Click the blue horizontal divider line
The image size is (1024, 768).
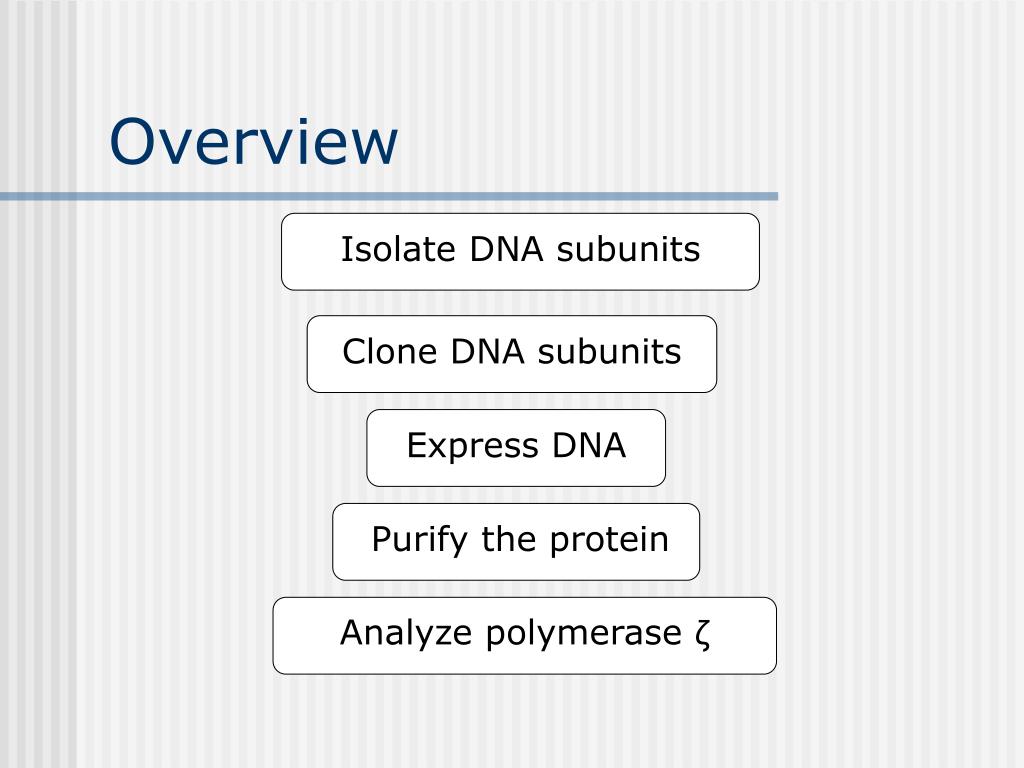coord(389,196)
